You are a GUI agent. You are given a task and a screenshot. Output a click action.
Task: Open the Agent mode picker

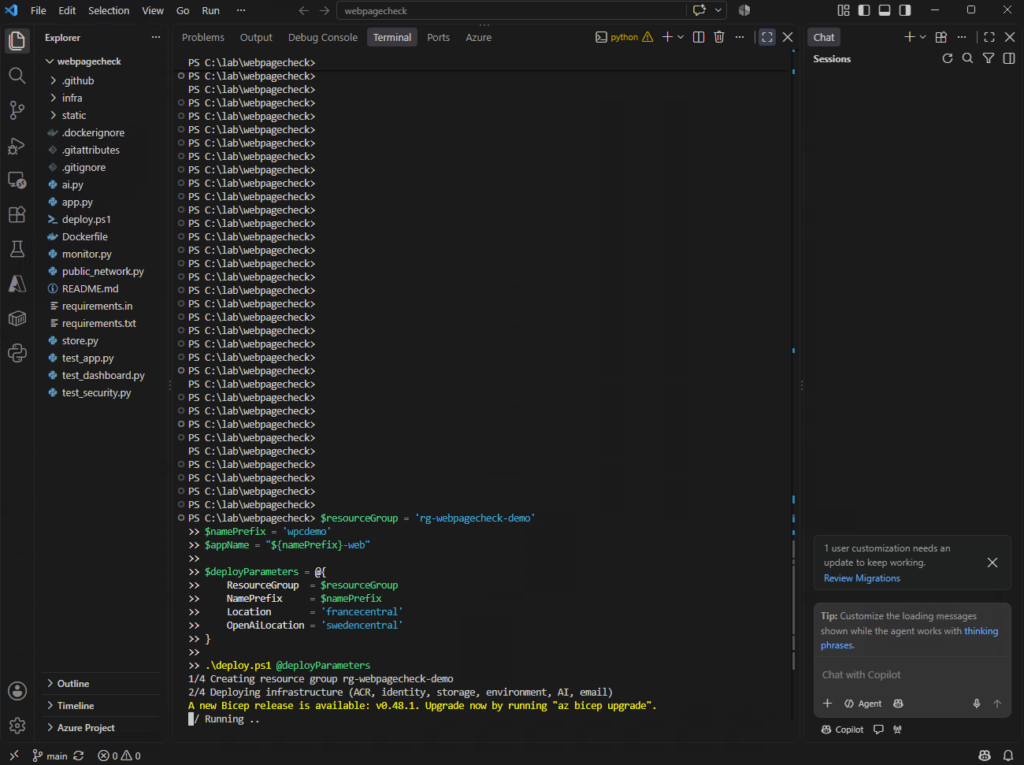[863, 704]
